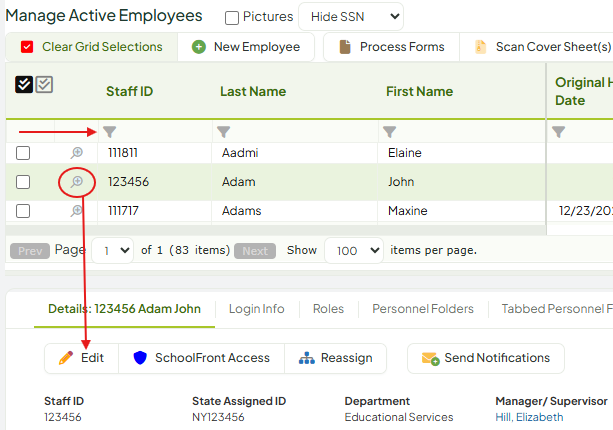
Task: Sort by Last Name column header
Action: [253, 91]
